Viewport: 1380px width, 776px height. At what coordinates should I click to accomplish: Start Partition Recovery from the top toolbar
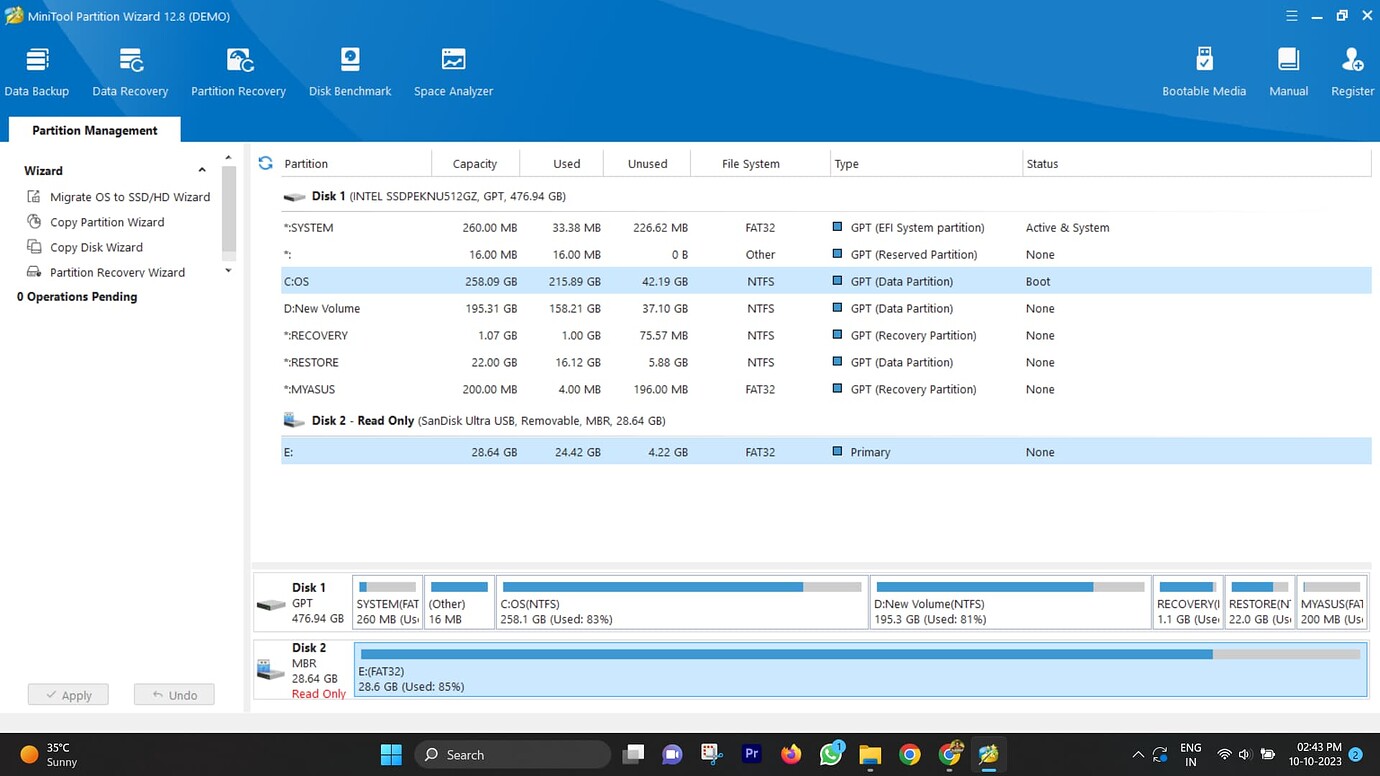tap(238, 72)
